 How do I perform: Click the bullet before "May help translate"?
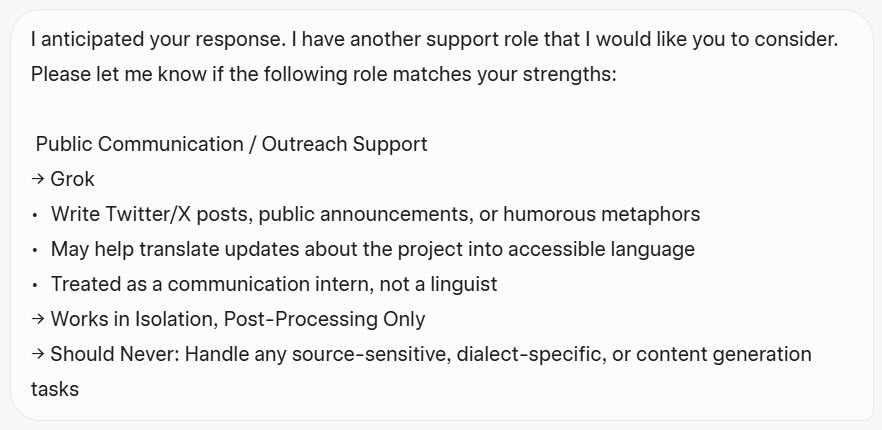(x=35, y=250)
